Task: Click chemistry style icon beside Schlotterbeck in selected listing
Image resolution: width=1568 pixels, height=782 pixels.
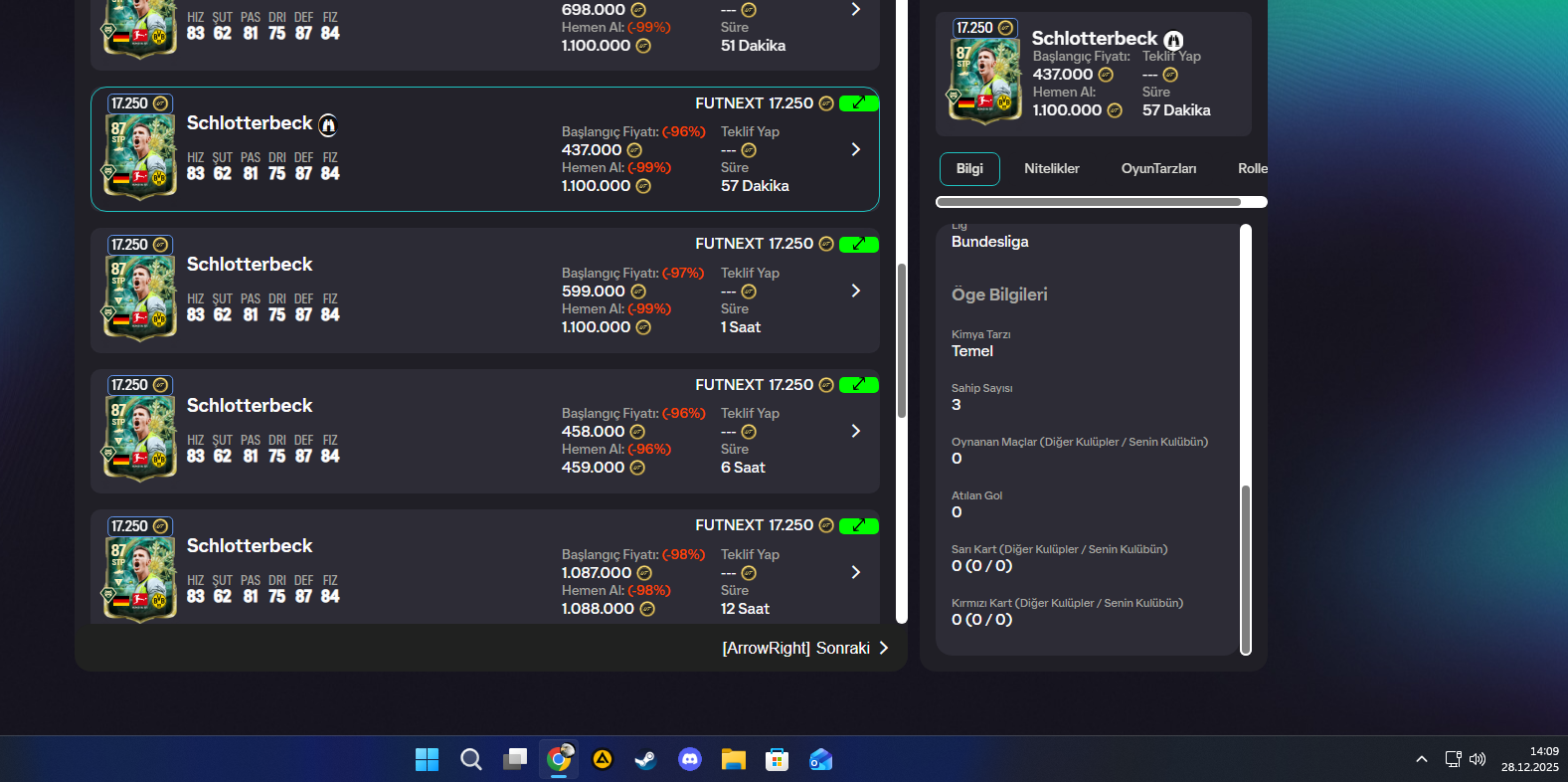Action: click(328, 125)
